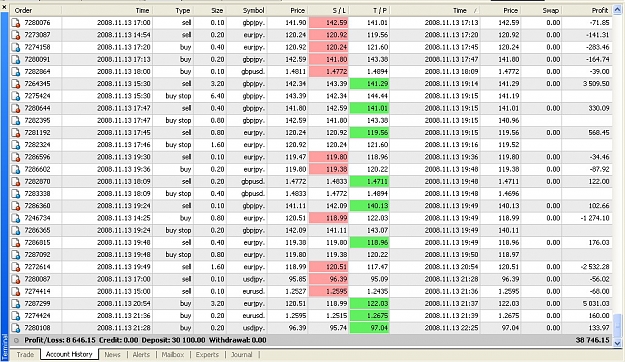Click highlighted T/P value 1.2675
The height and width of the screenshot is (362, 625).
tap(369, 316)
